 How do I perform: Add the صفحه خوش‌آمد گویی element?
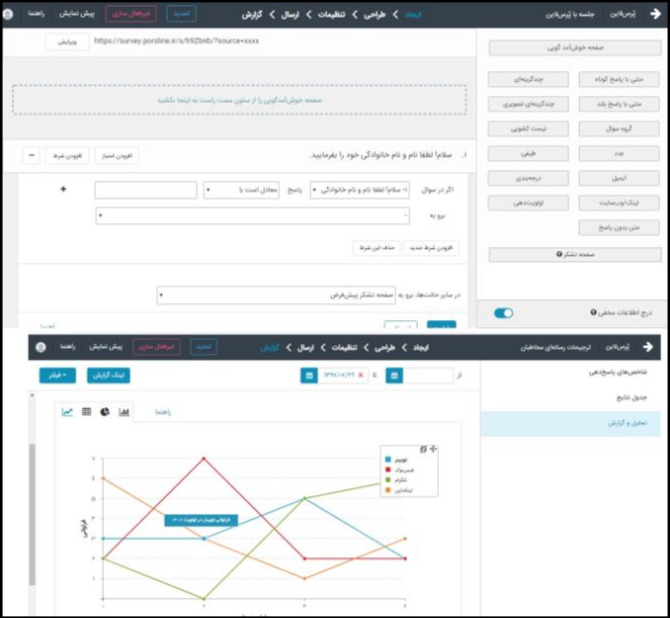pos(575,48)
